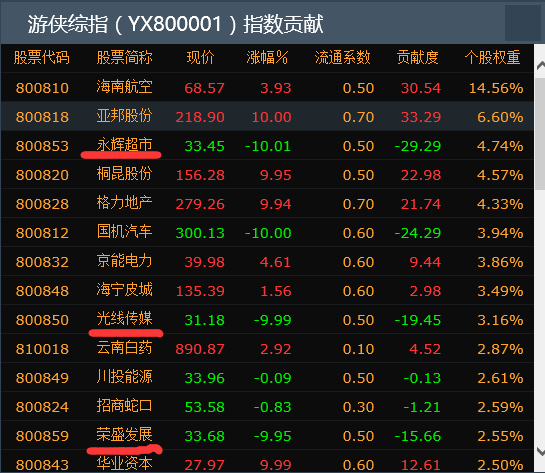Click the scrollbar up arrow
Image resolution: width=545 pixels, height=473 pixels.
coord(540,65)
